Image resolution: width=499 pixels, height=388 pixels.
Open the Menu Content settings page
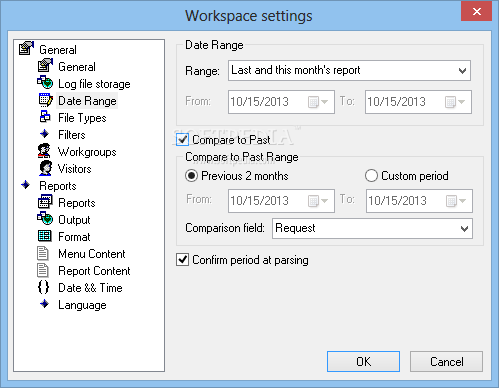pyautogui.click(x=92, y=254)
